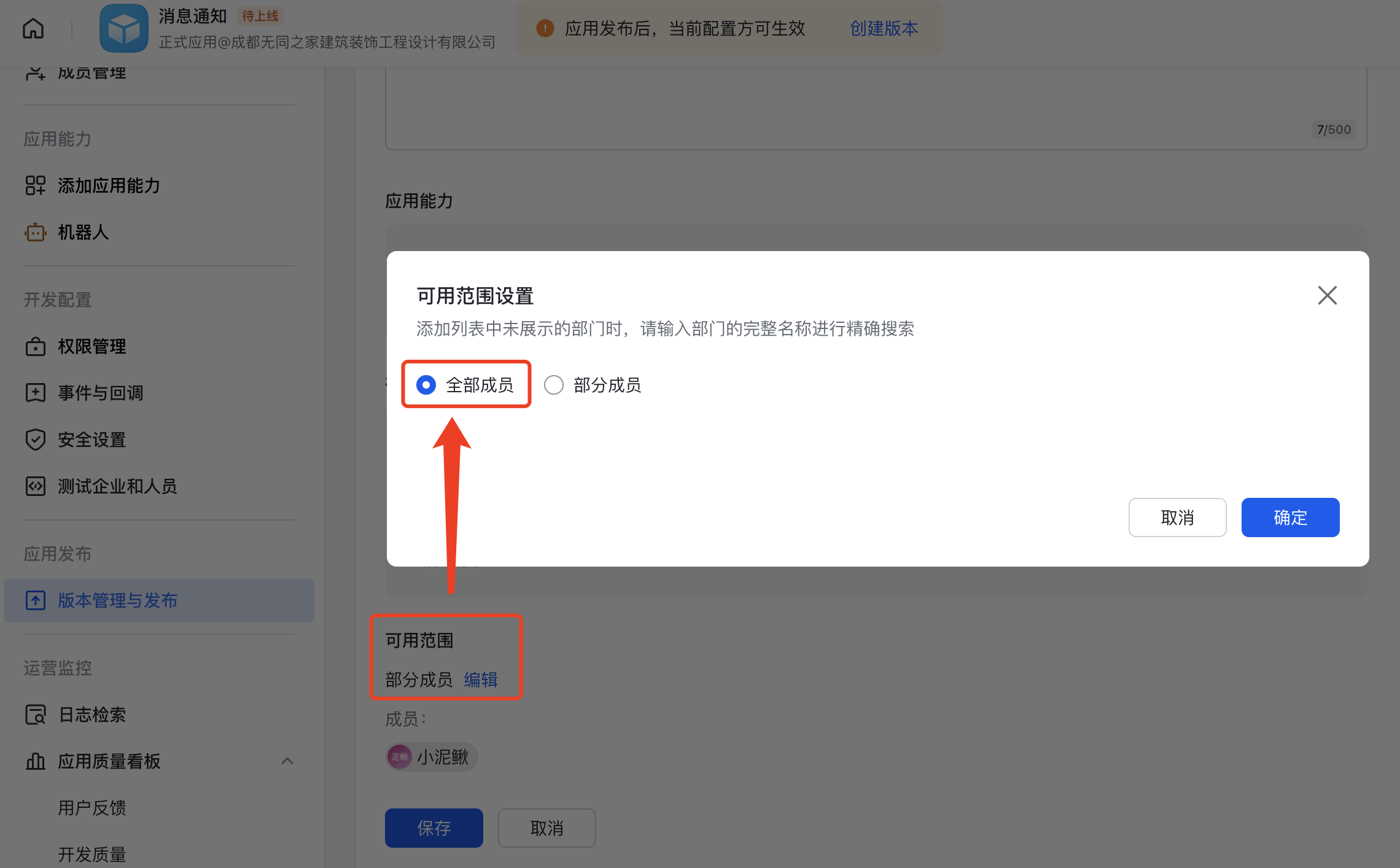Click the home icon in header

click(33, 28)
